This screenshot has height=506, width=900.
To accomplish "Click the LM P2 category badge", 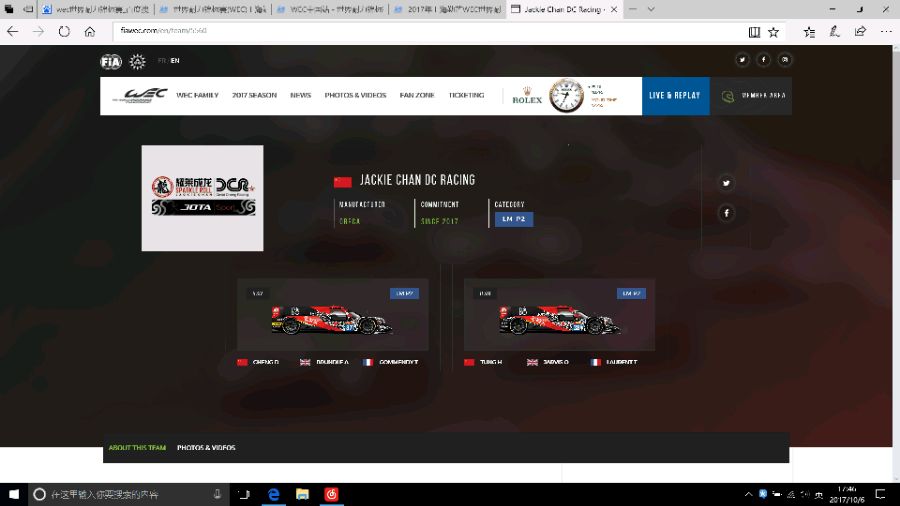I will [x=514, y=219].
